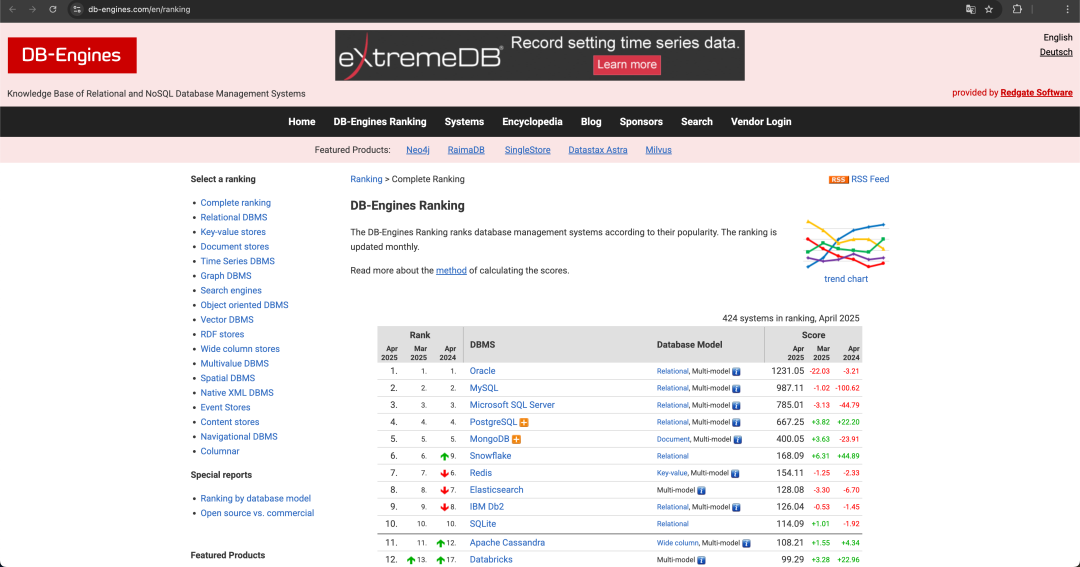Open the browser extensions puzzle icon
This screenshot has width=1080, height=567.
click(1017, 10)
